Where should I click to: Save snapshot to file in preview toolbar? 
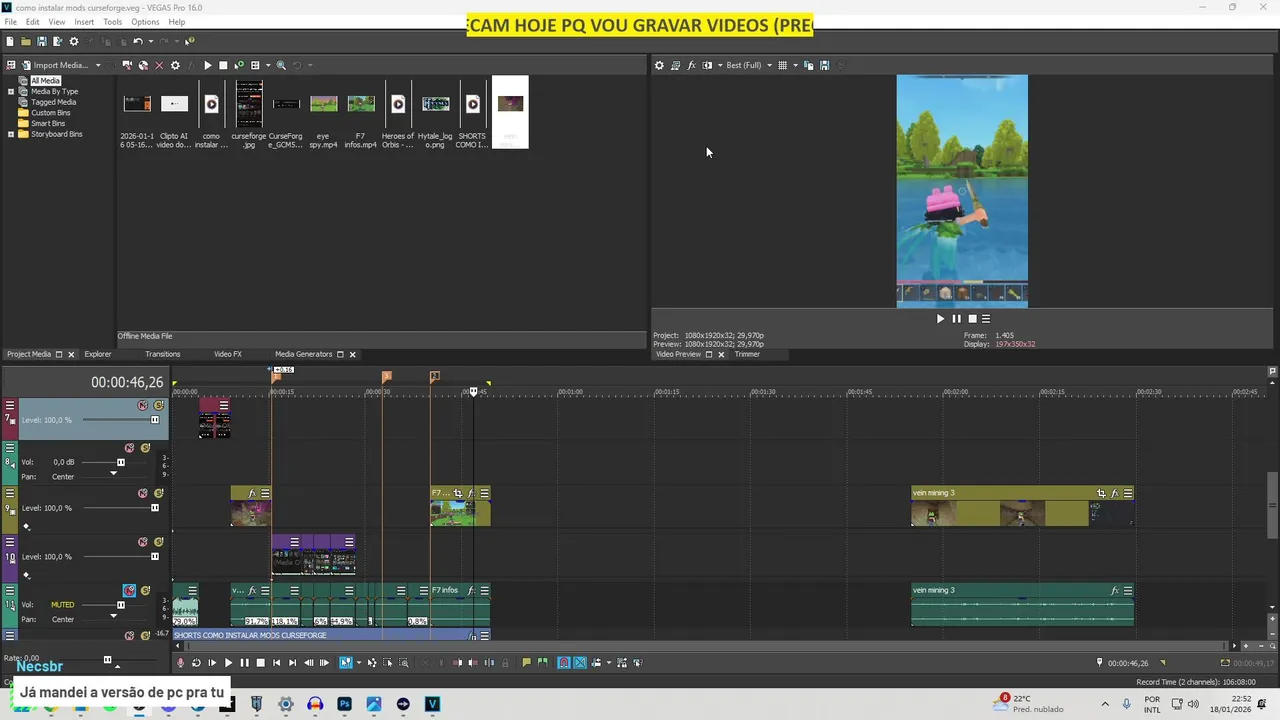pos(824,65)
